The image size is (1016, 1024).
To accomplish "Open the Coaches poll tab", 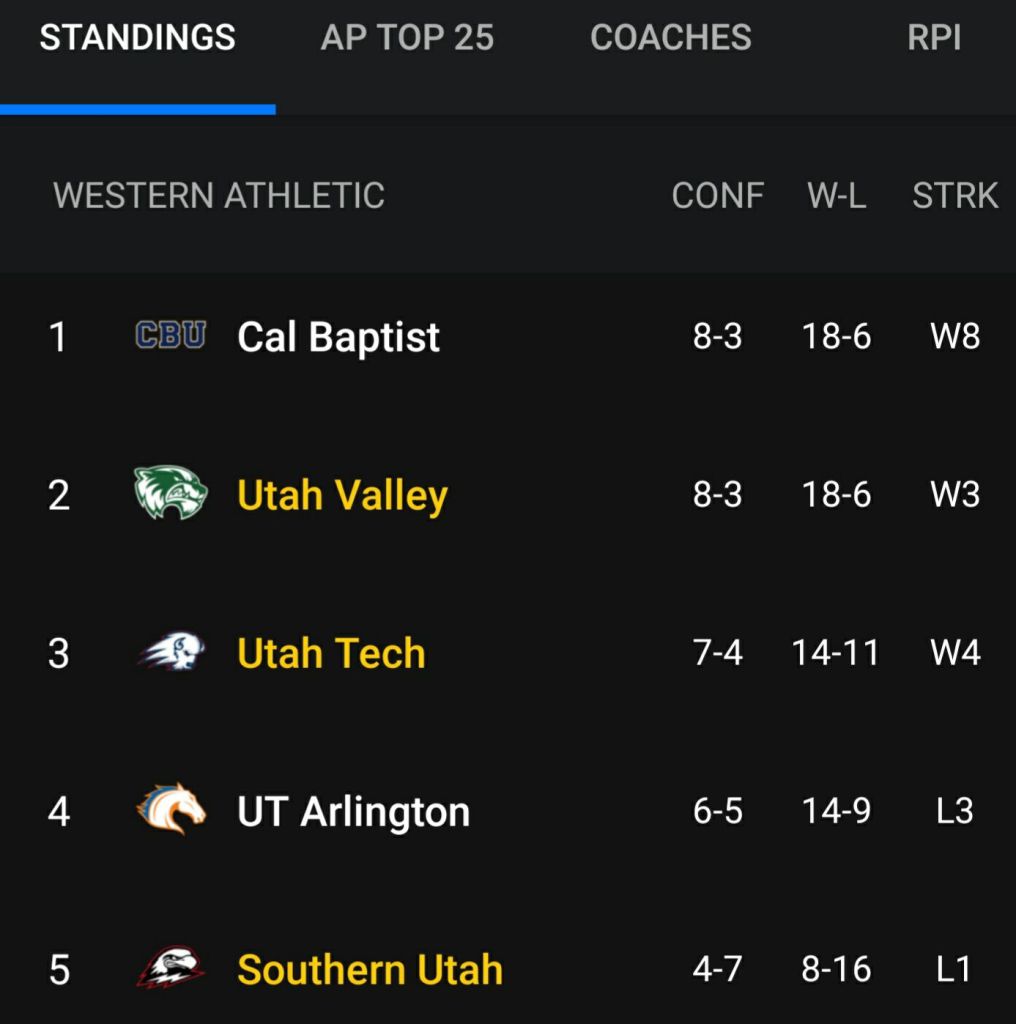I will point(671,38).
